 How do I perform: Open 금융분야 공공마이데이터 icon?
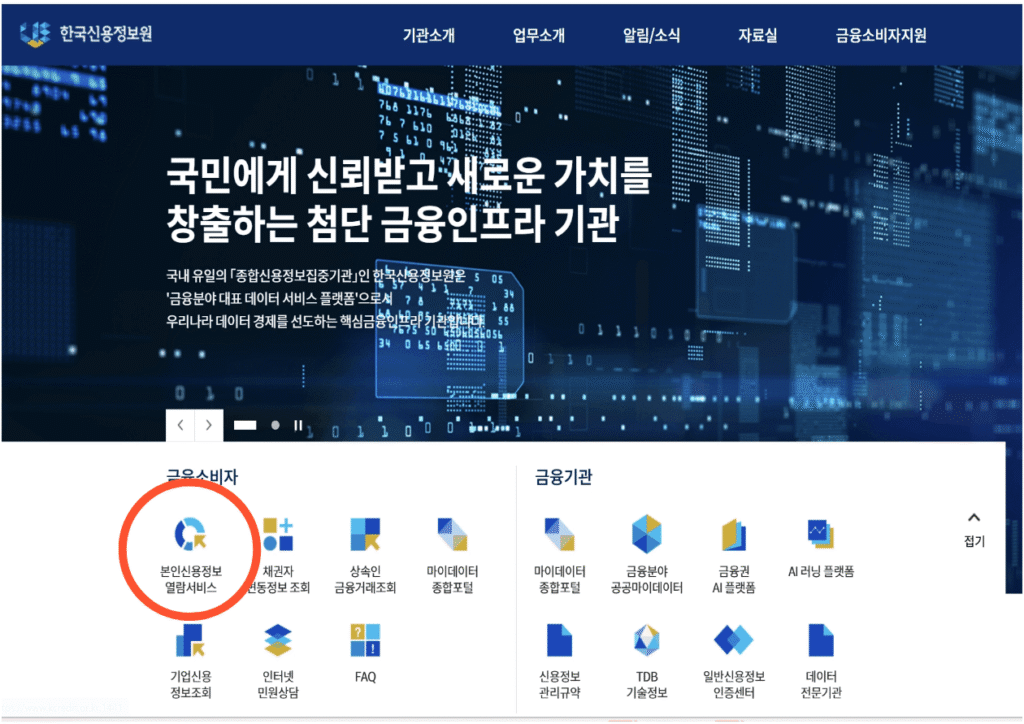646,535
